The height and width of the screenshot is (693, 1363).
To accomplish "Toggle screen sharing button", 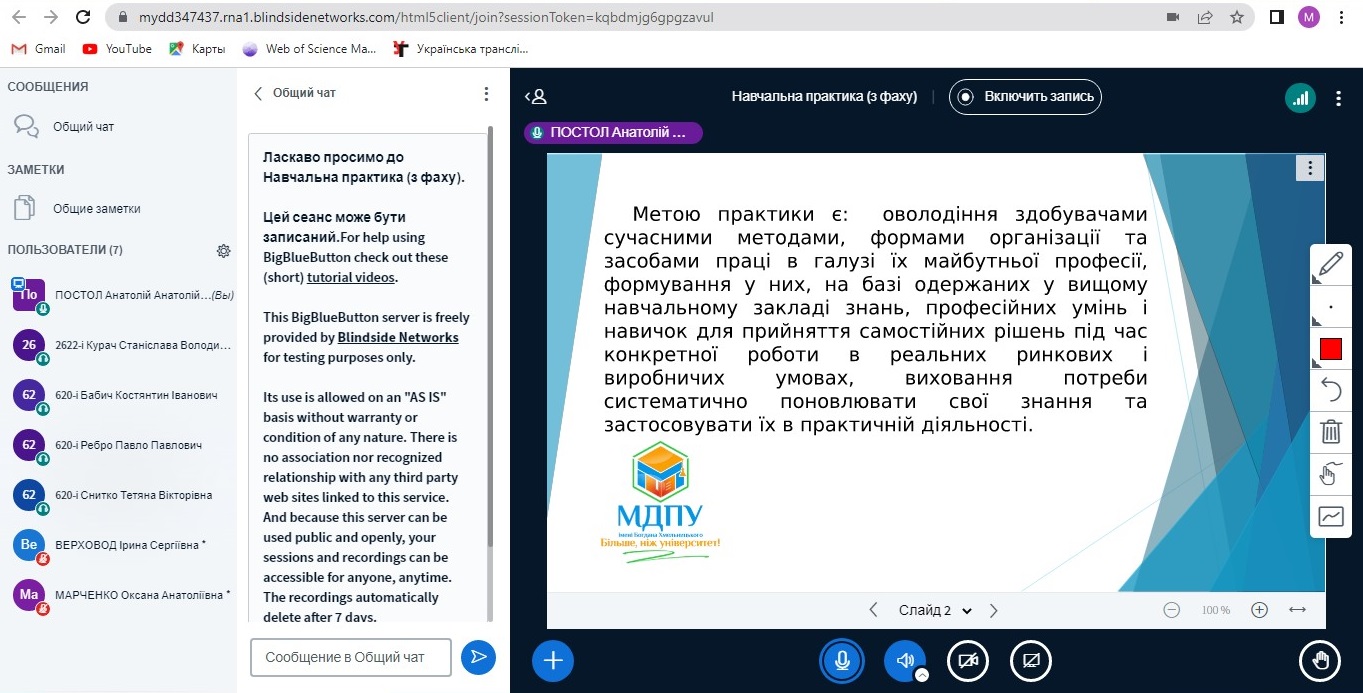I will click(x=1030, y=660).
